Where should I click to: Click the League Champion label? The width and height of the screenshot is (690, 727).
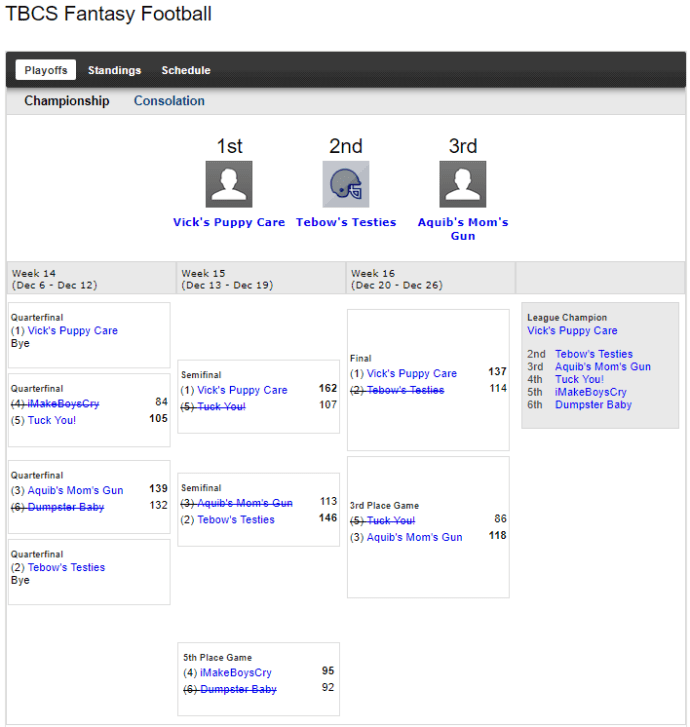point(567,318)
